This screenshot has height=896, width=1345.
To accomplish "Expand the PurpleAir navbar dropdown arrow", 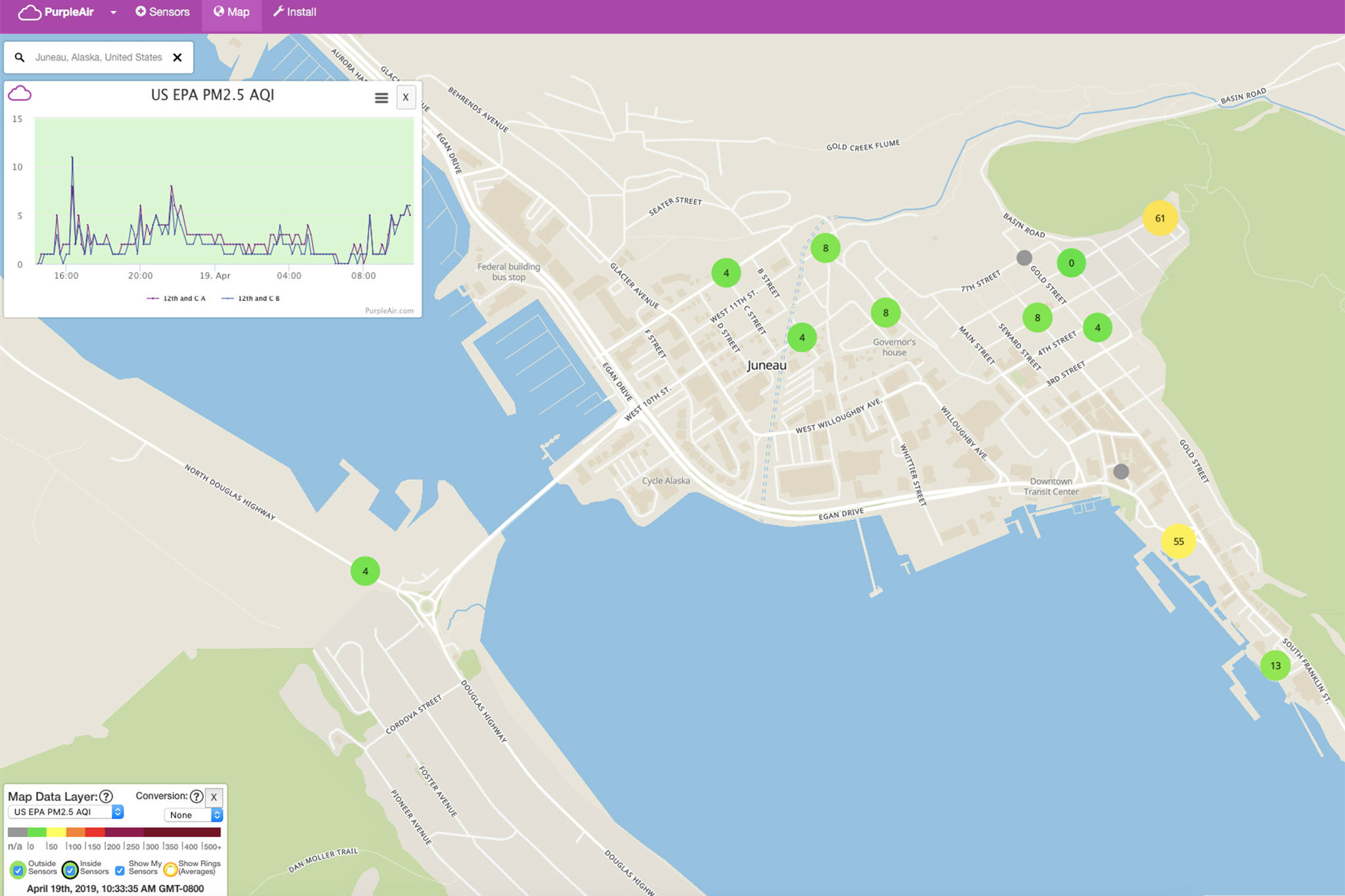I will tap(113, 12).
